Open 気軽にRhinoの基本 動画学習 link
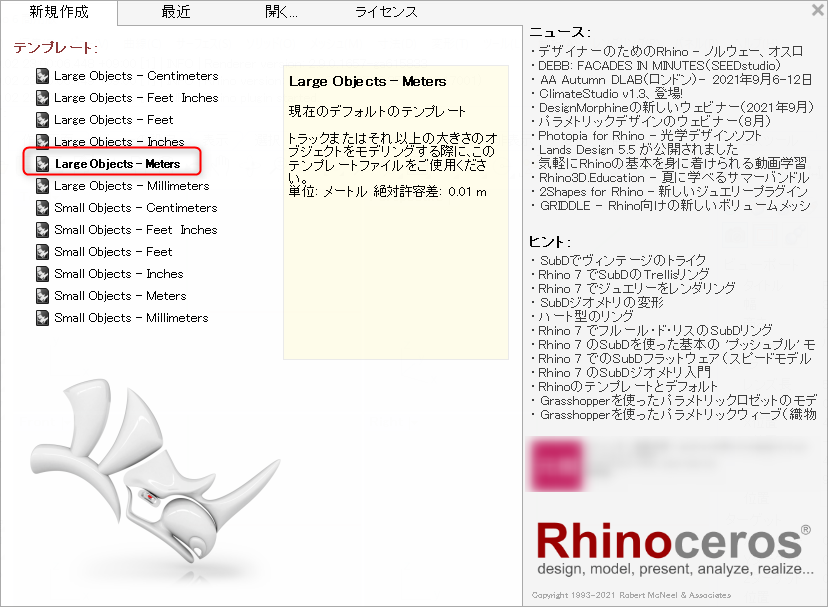Screen dimensions: 828x607 pyautogui.click(x=673, y=164)
